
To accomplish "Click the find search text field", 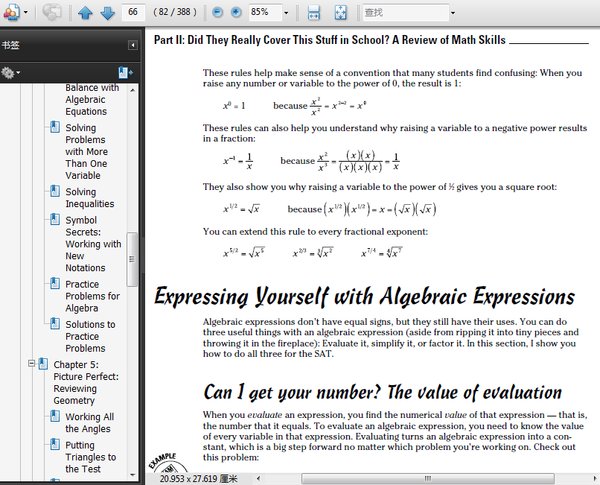I will [405, 12].
